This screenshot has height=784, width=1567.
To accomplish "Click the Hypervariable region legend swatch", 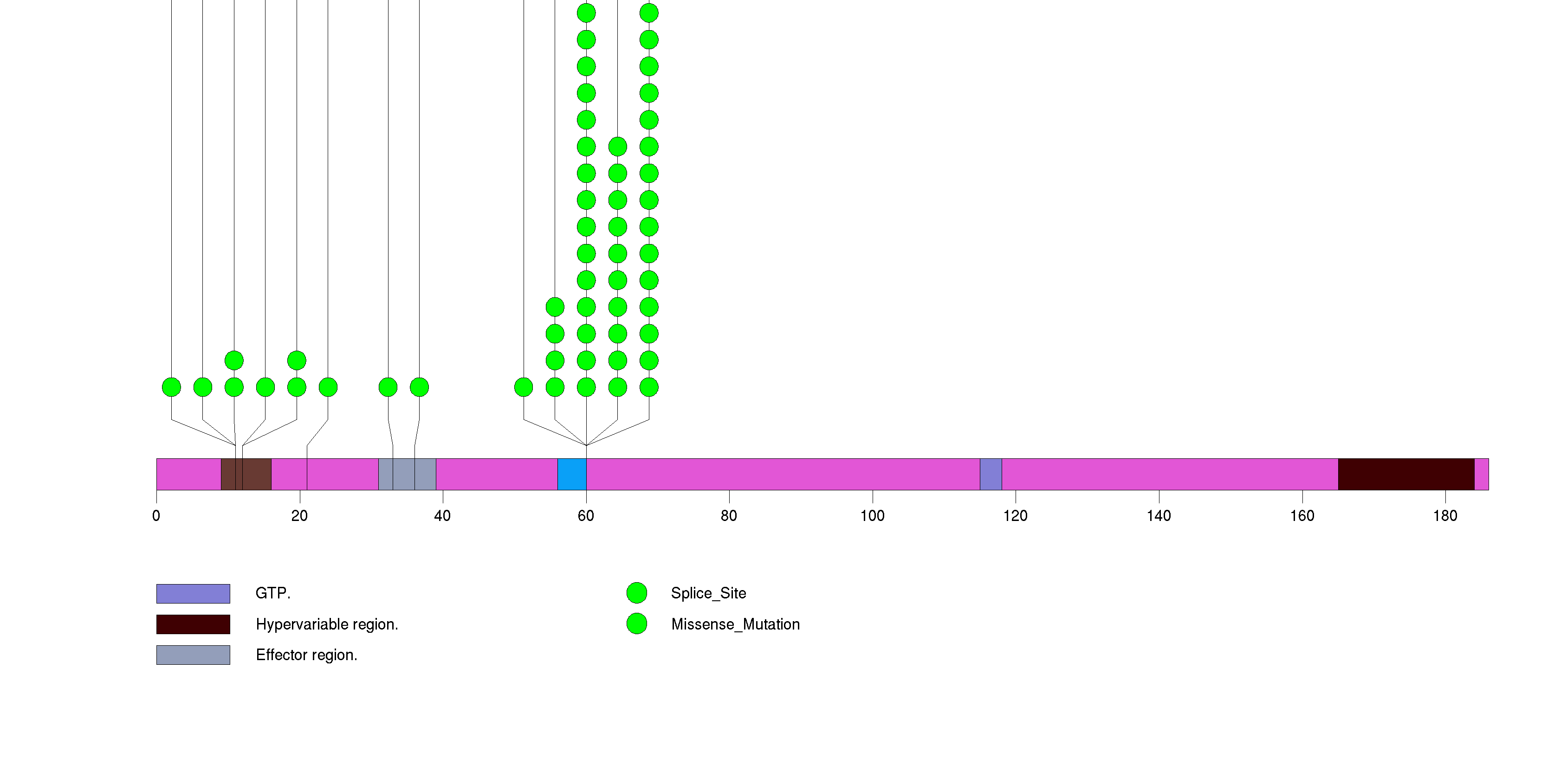I will [193, 624].
